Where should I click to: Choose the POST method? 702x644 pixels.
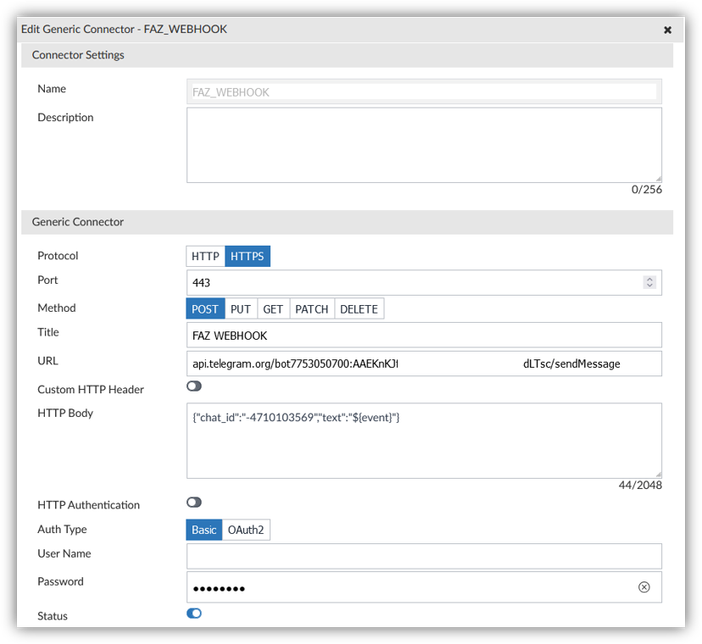tap(206, 309)
